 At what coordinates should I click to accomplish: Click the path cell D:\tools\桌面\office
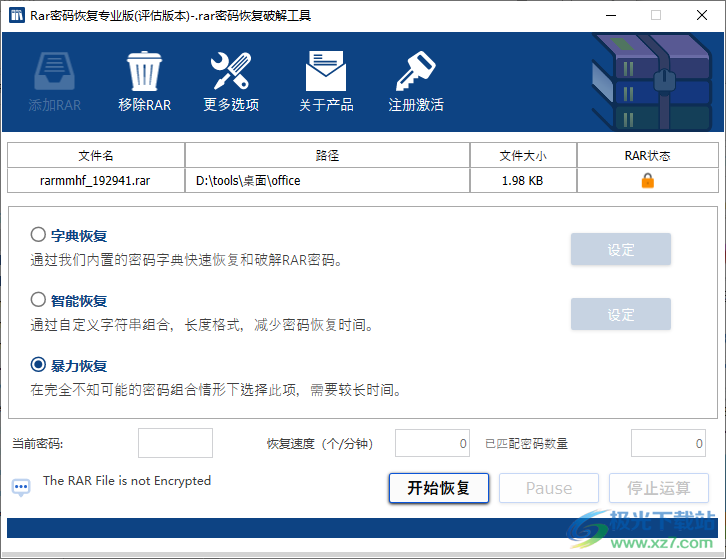pos(327,180)
